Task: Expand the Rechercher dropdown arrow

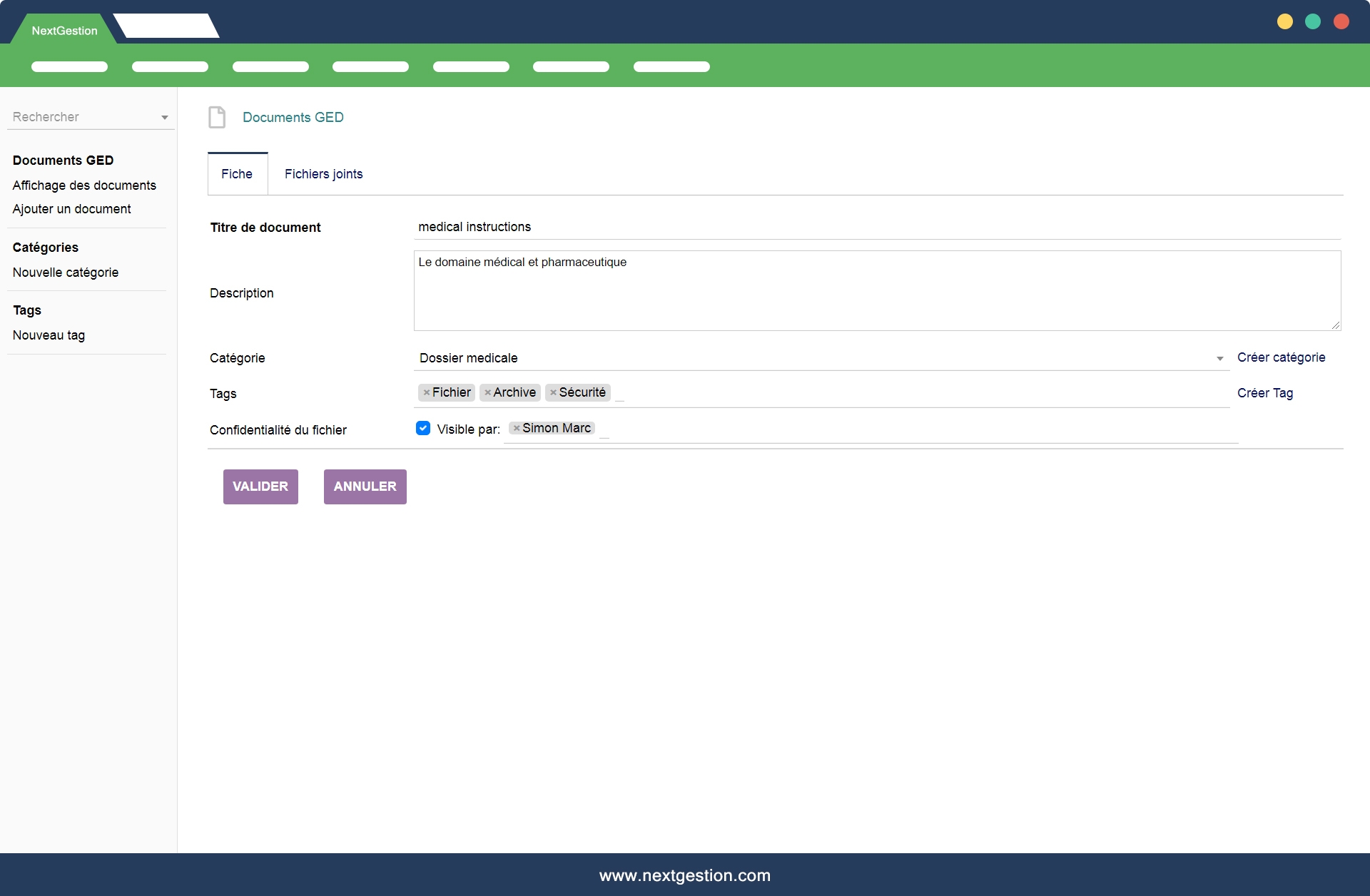Action: 165,117
